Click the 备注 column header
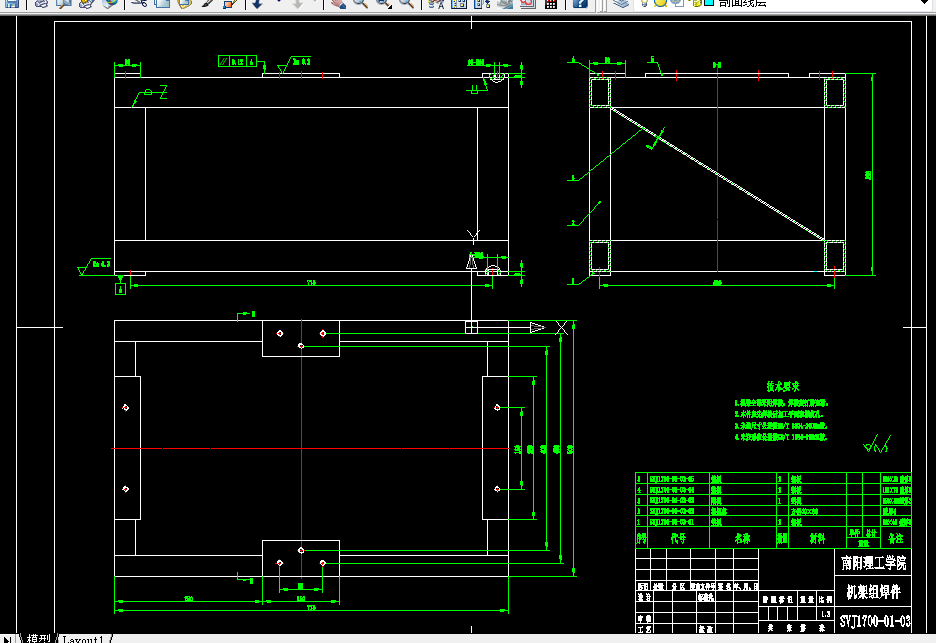The width and height of the screenshot is (936, 643). [x=895, y=538]
